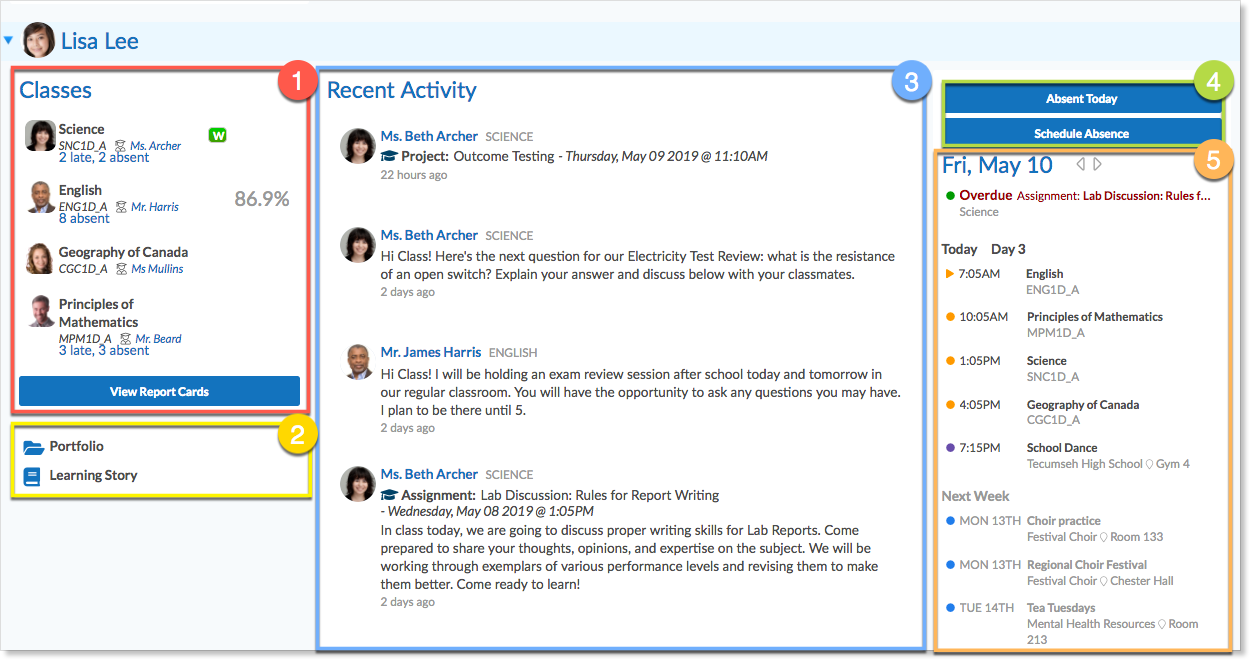Click the Geography of Canada class teacher photo

[x=40, y=259]
